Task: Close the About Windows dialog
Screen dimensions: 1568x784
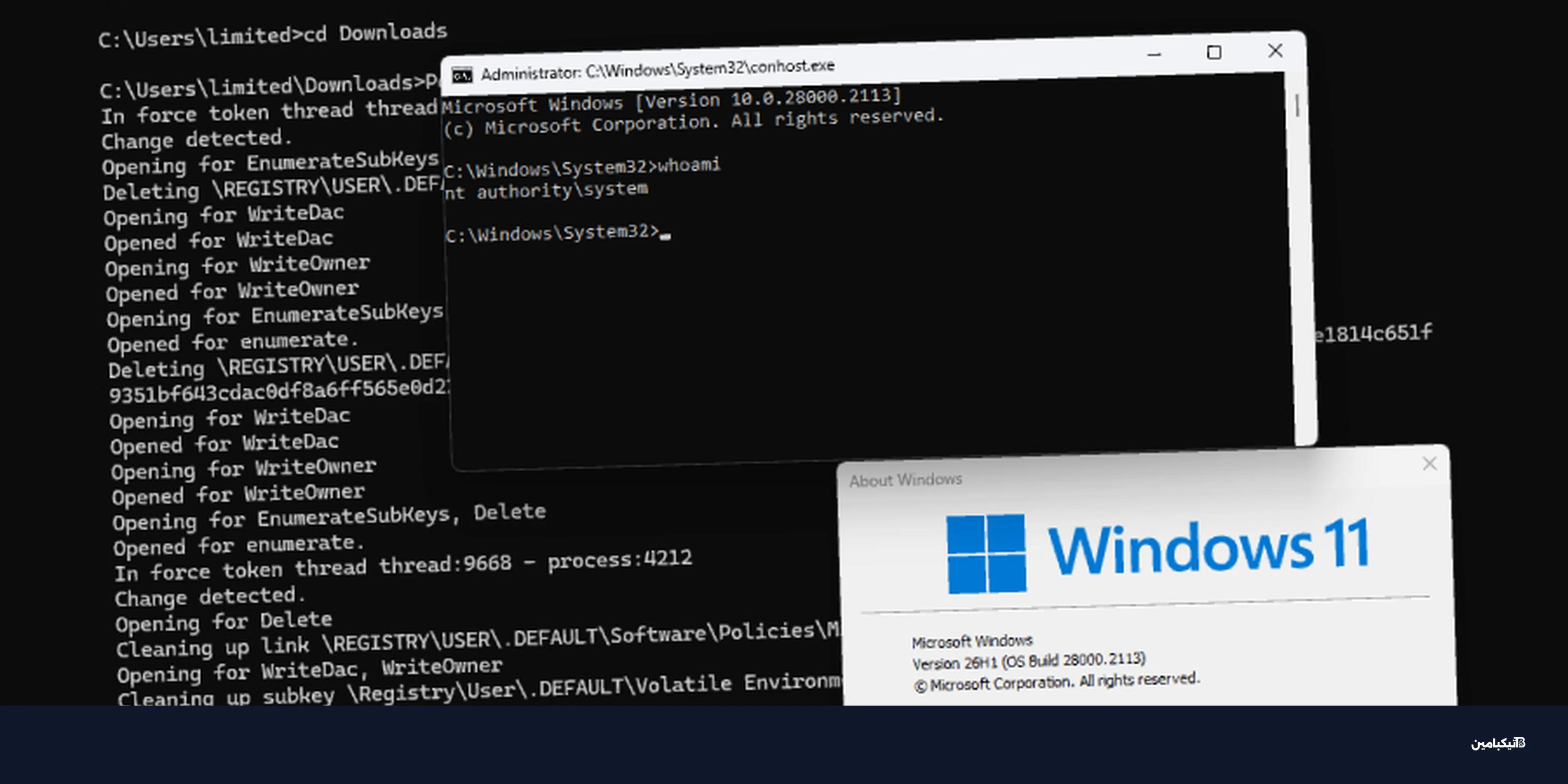Action: pyautogui.click(x=1429, y=464)
